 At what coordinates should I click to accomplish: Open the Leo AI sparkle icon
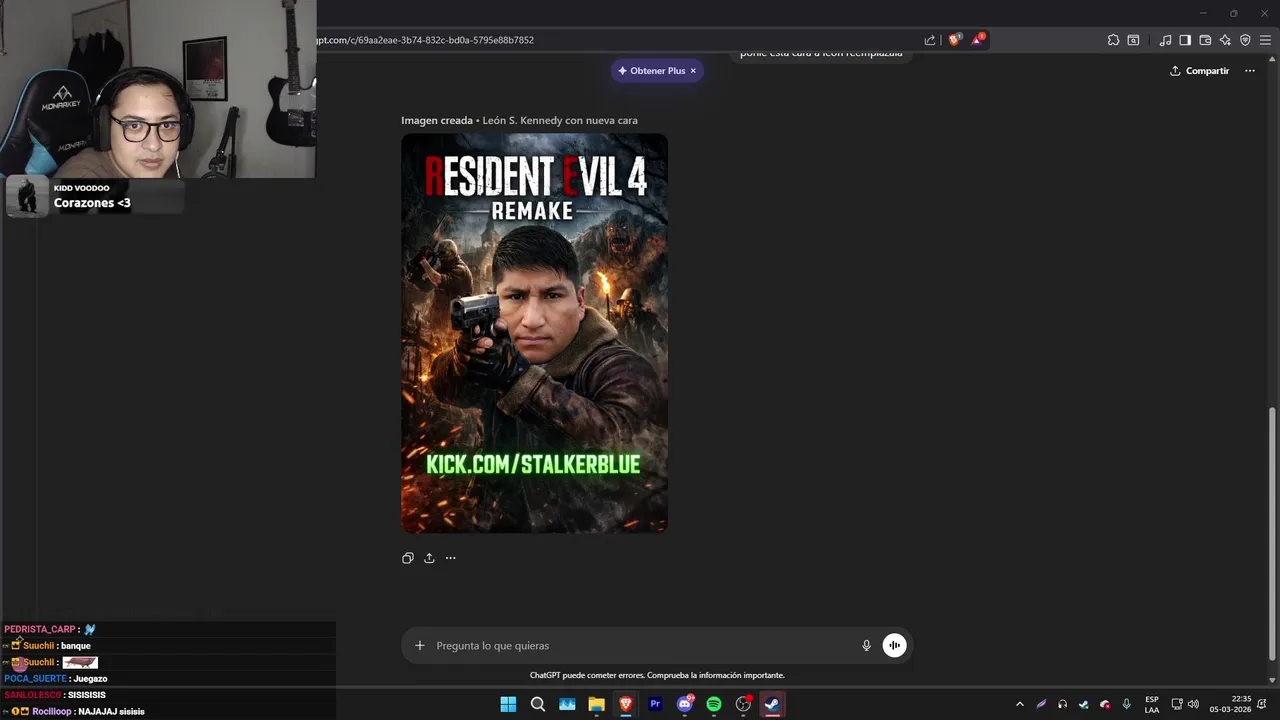tap(1225, 40)
